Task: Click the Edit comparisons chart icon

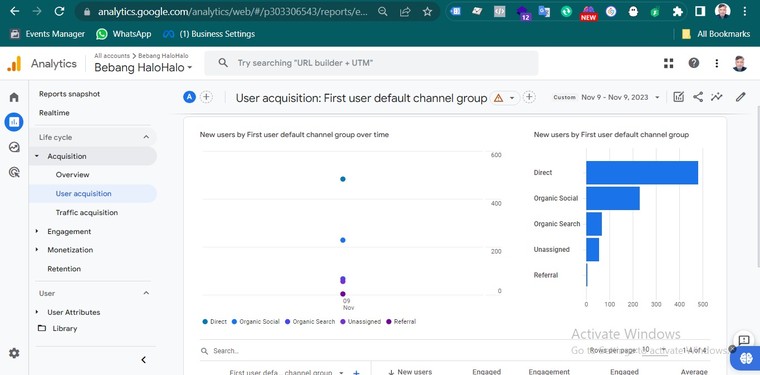Action: 679,97
